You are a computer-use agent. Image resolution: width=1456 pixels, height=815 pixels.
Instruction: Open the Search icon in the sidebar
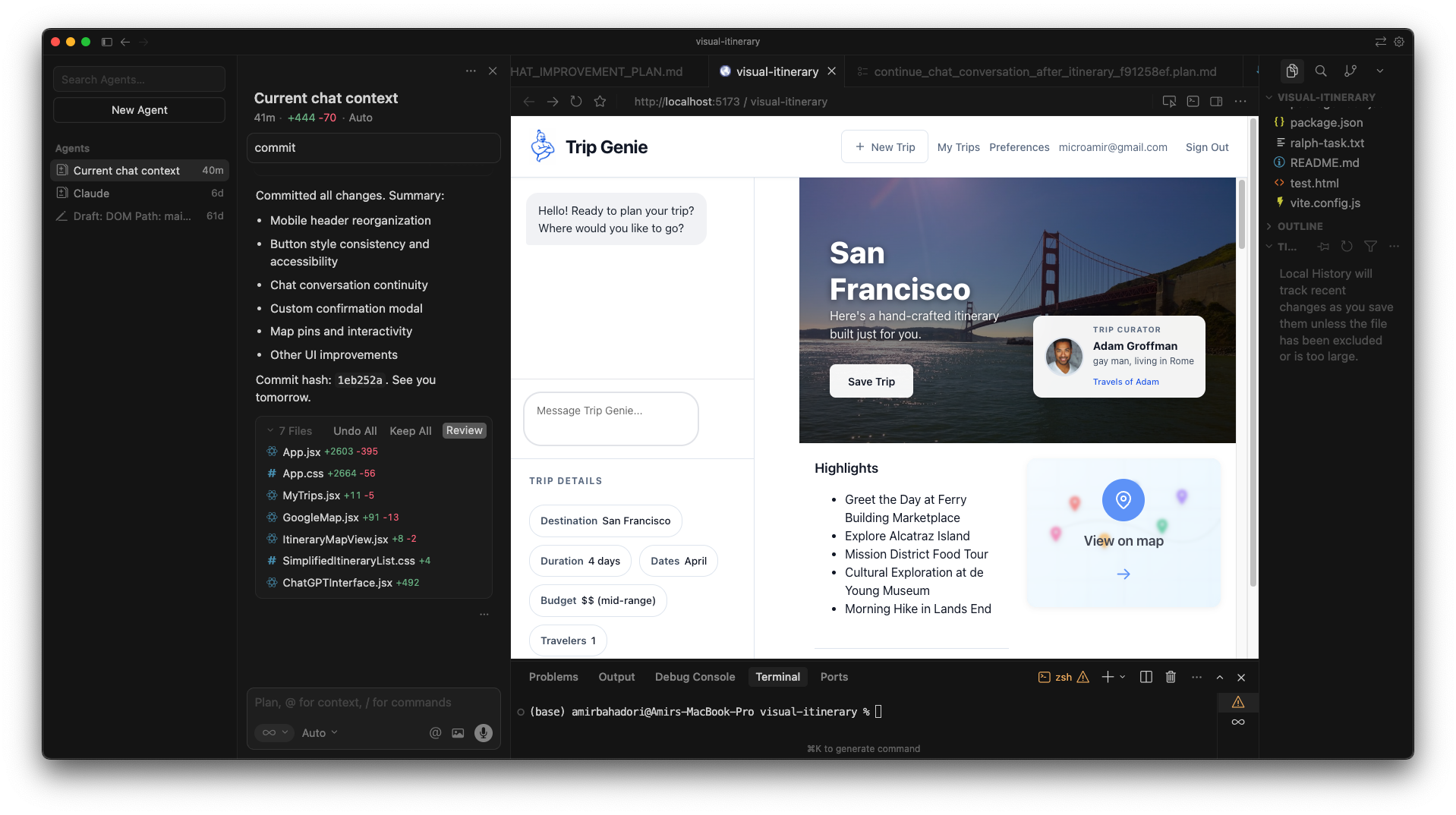click(1321, 71)
